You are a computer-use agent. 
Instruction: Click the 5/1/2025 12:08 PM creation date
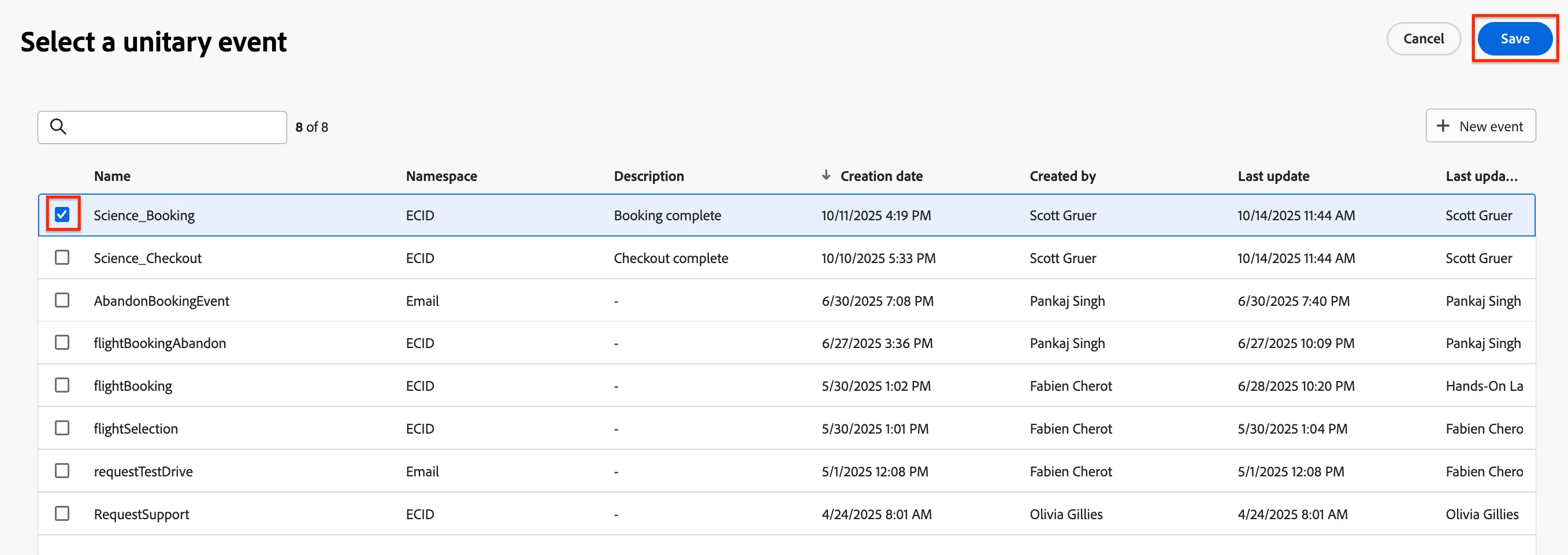(875, 471)
